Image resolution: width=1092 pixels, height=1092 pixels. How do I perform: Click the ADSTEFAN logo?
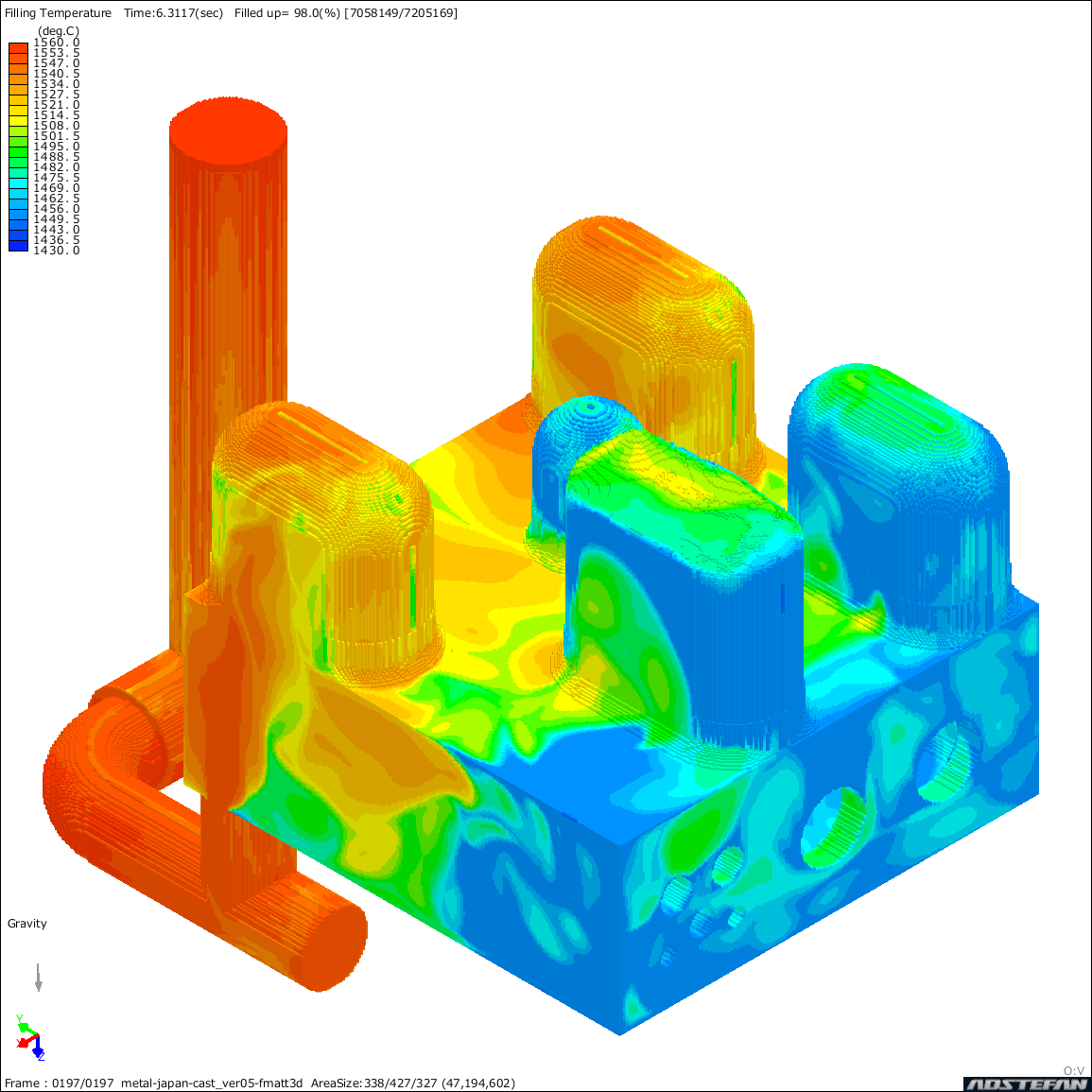click(x=1026, y=1083)
